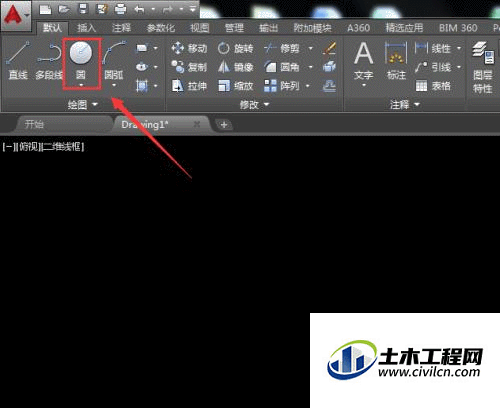Click the 阵列 (Array) tool
The image size is (500, 408).
[x=282, y=86]
